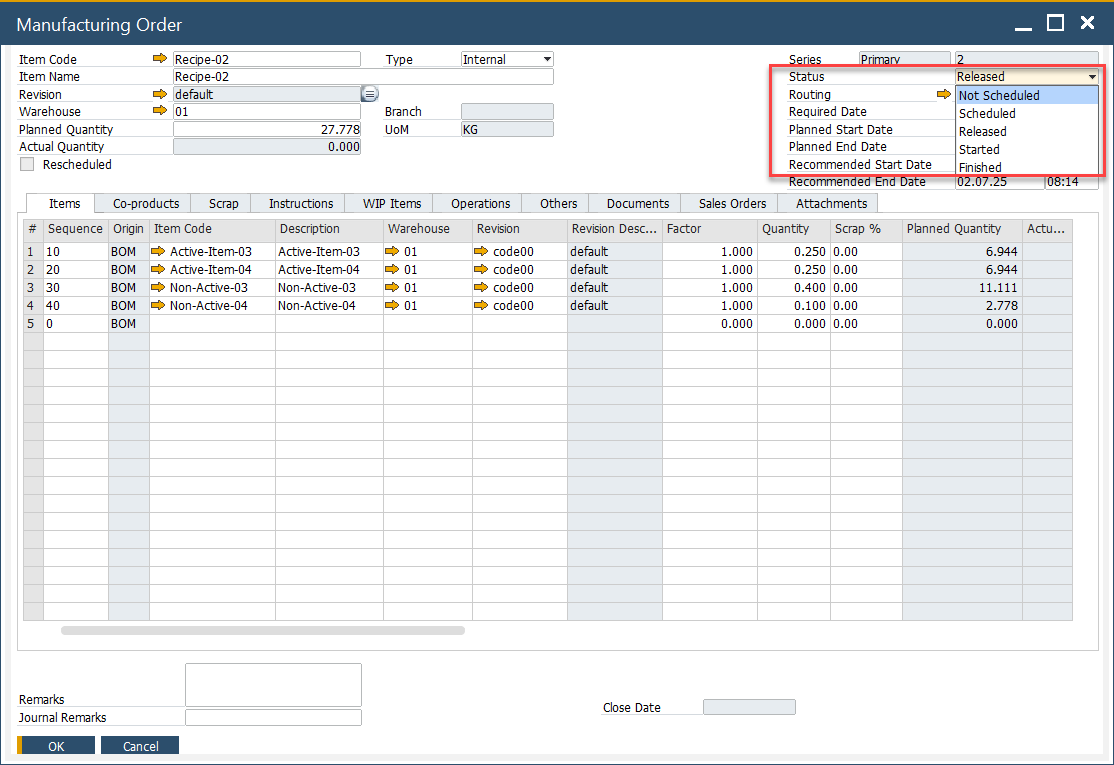Image resolution: width=1114 pixels, height=765 pixels.
Task: Choose Not Scheduled status option
Action: pos(999,96)
